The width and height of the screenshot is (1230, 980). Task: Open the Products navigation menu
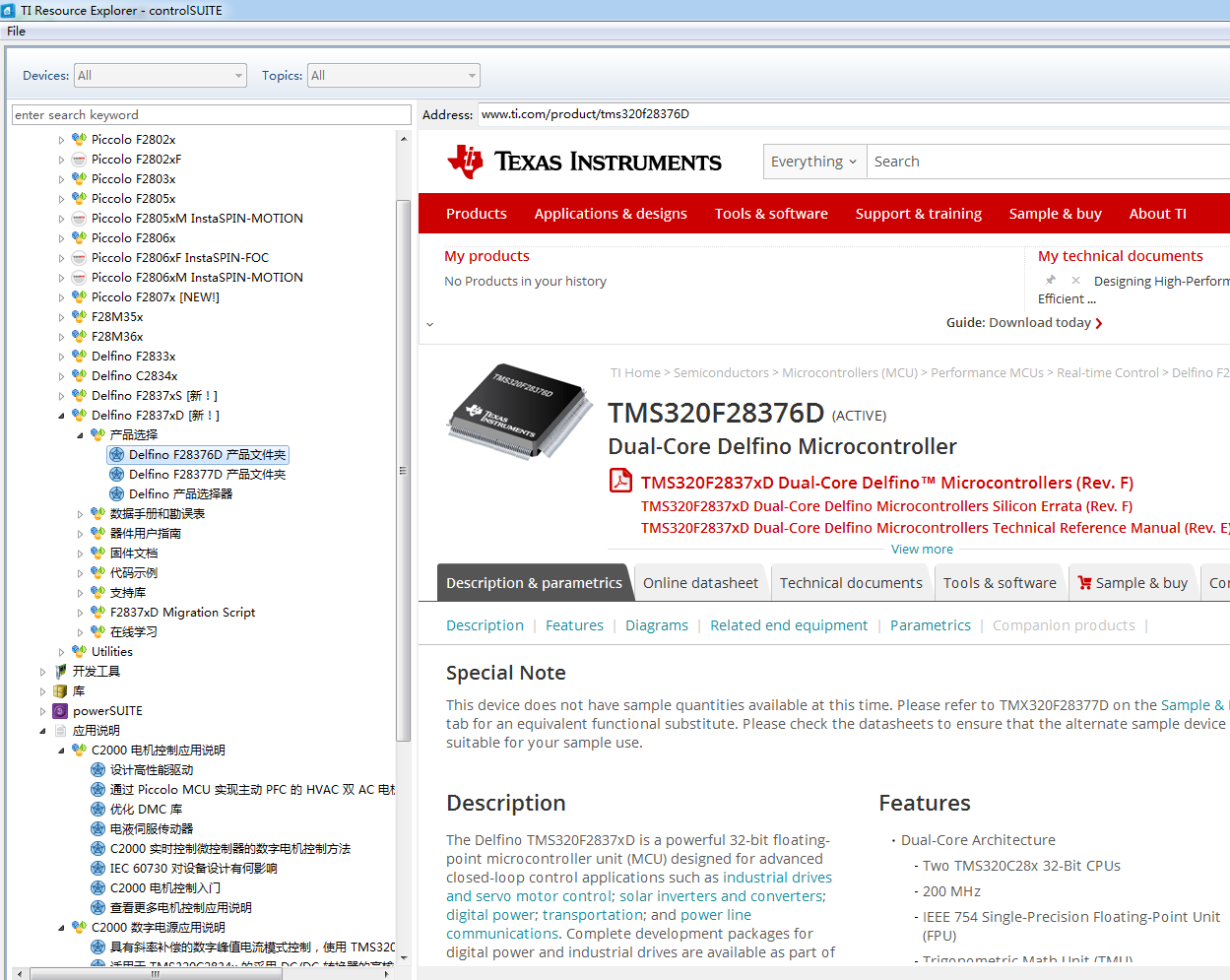click(x=477, y=214)
